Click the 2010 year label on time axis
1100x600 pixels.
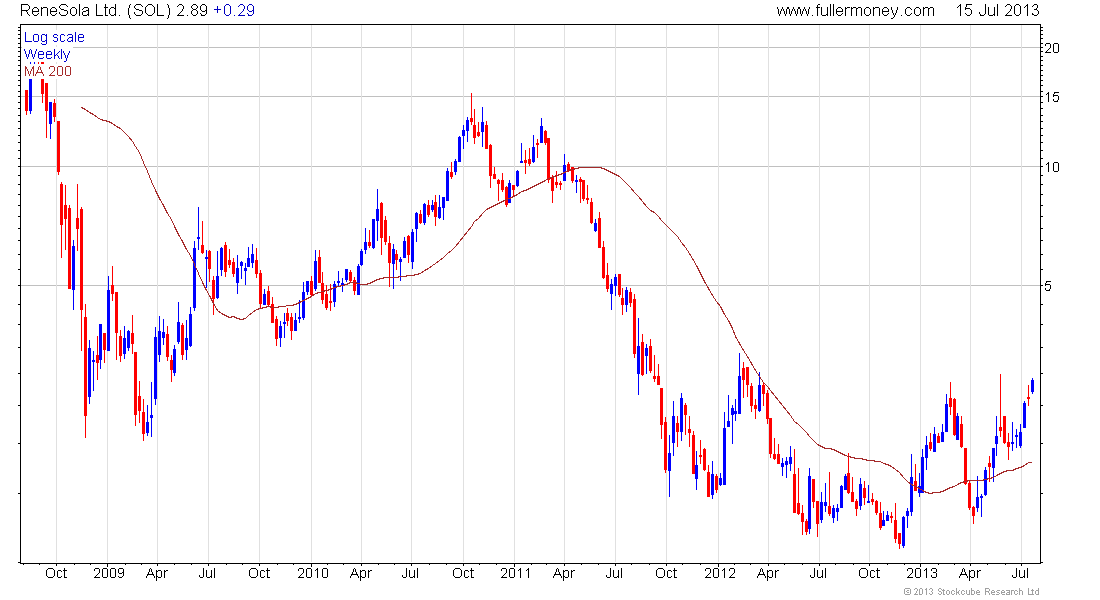(x=312, y=573)
